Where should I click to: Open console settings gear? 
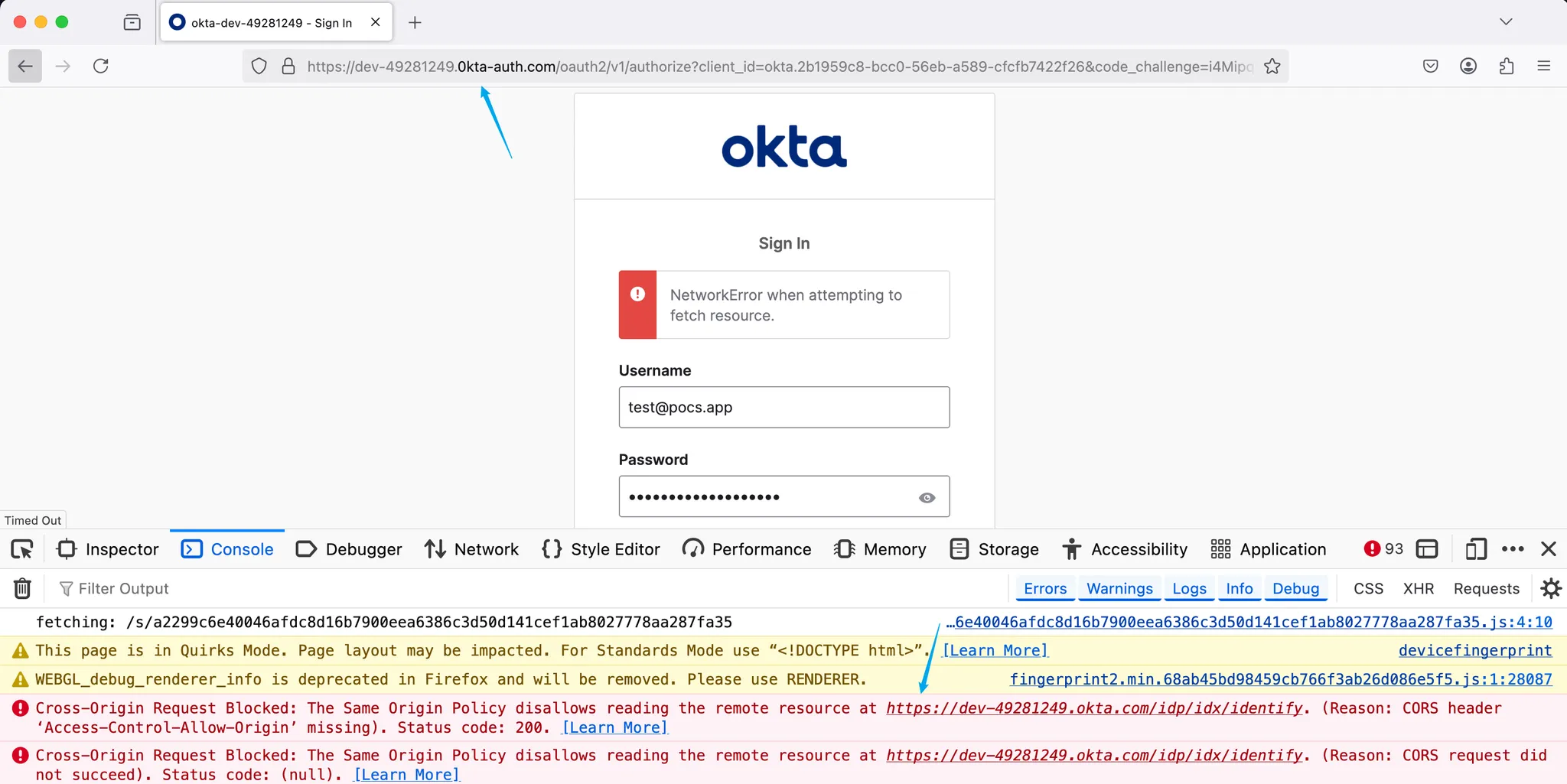(x=1550, y=588)
